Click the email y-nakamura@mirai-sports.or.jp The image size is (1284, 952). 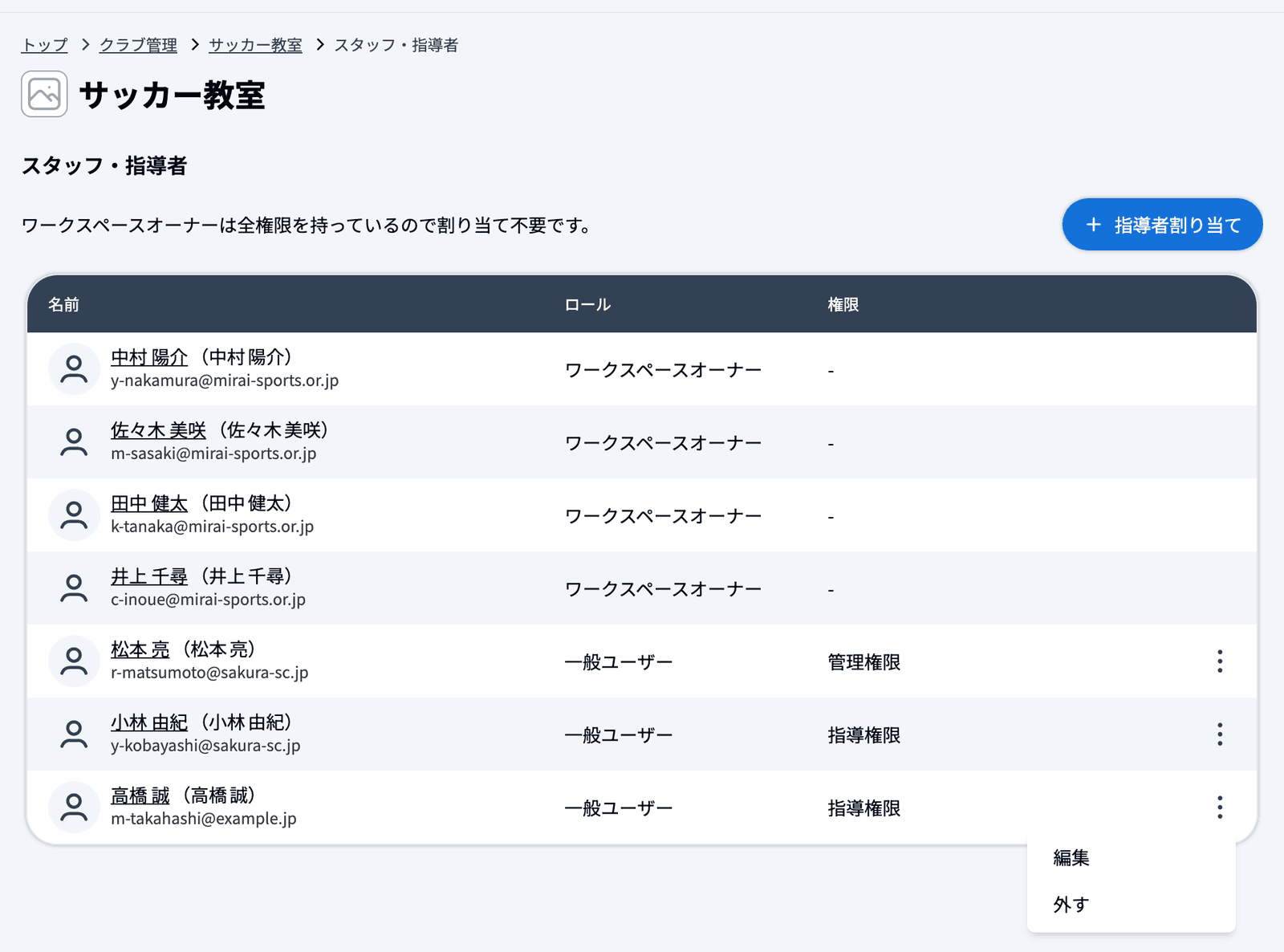[225, 380]
